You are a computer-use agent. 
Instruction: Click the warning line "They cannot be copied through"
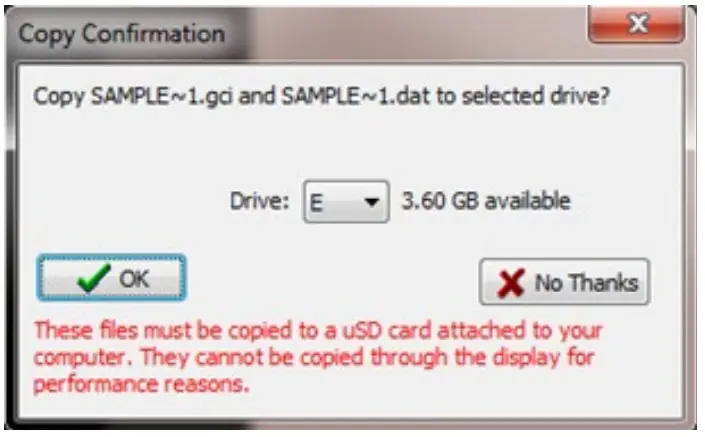click(x=294, y=358)
